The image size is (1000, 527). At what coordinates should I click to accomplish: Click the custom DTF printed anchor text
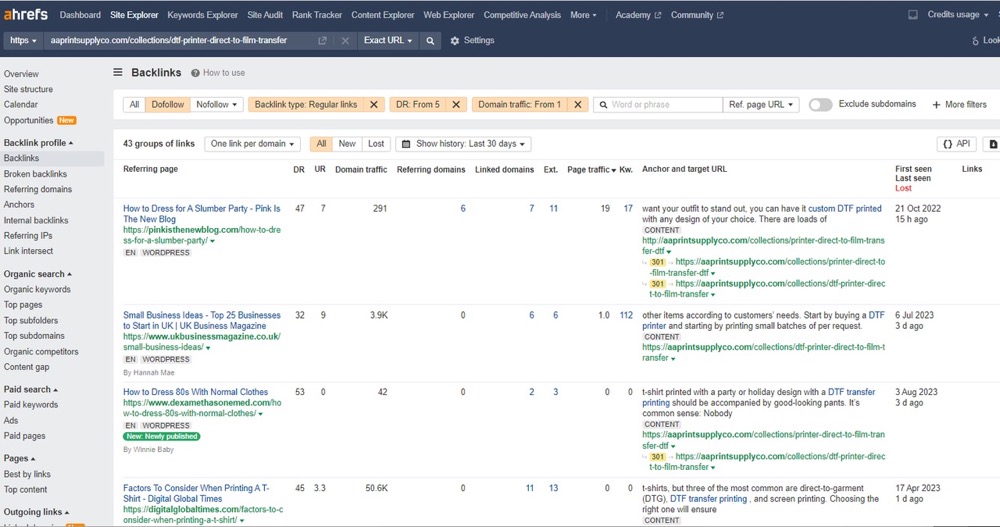tap(844, 209)
